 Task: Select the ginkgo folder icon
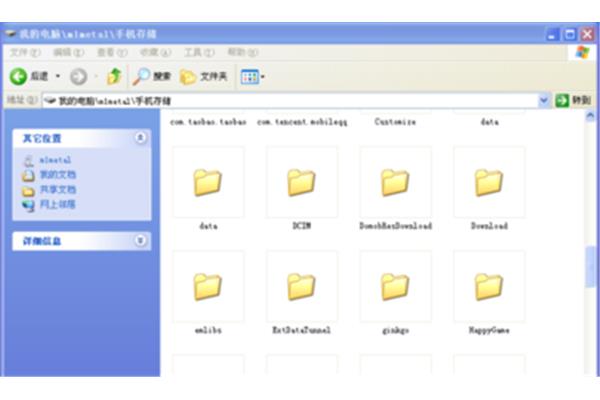(x=395, y=287)
